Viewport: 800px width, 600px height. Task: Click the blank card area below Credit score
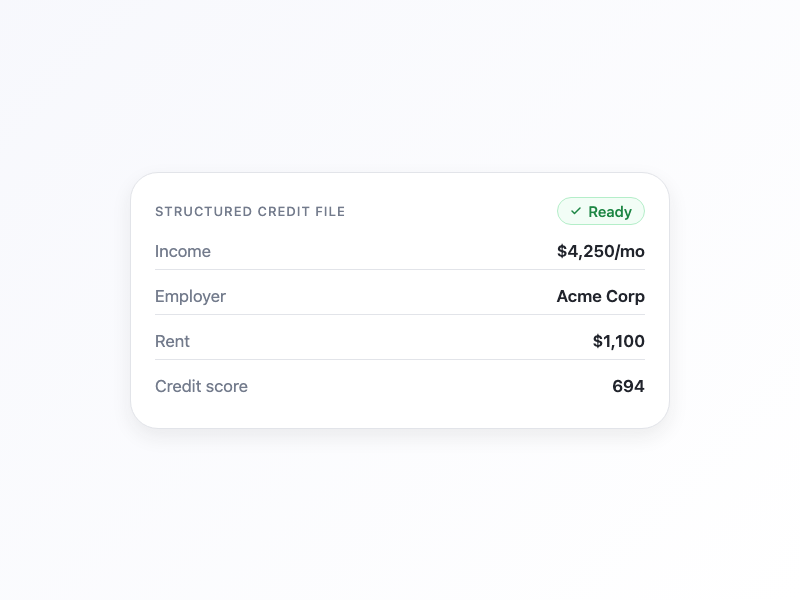400,414
